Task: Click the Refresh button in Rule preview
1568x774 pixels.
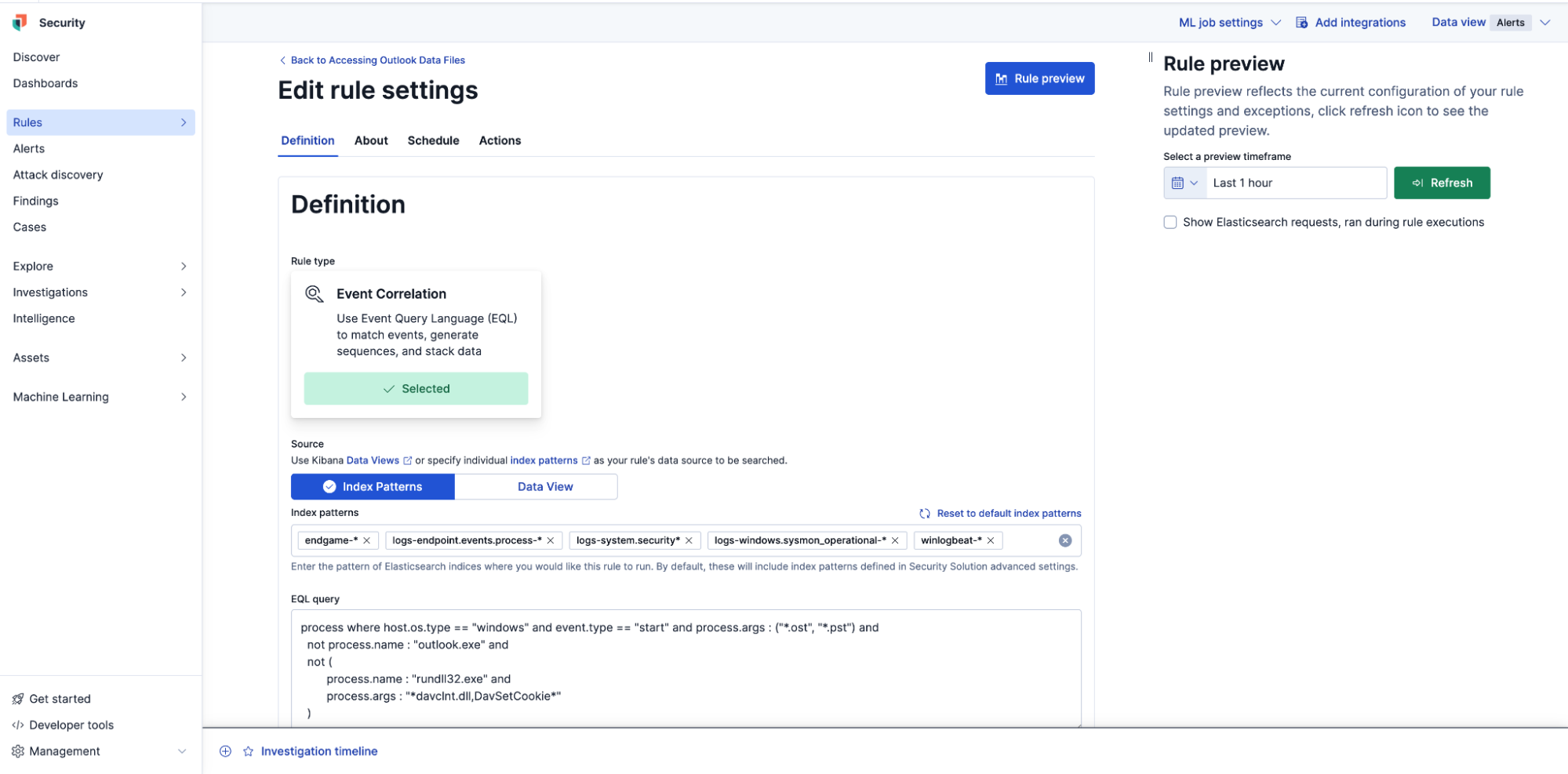Action: tap(1442, 182)
